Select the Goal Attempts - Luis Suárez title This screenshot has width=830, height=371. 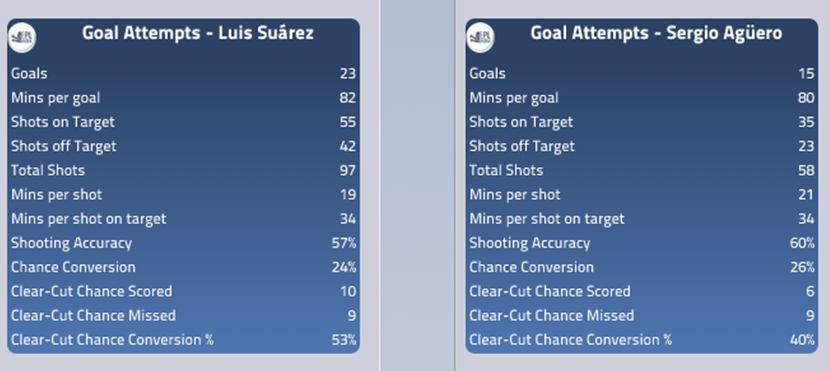coord(198,33)
